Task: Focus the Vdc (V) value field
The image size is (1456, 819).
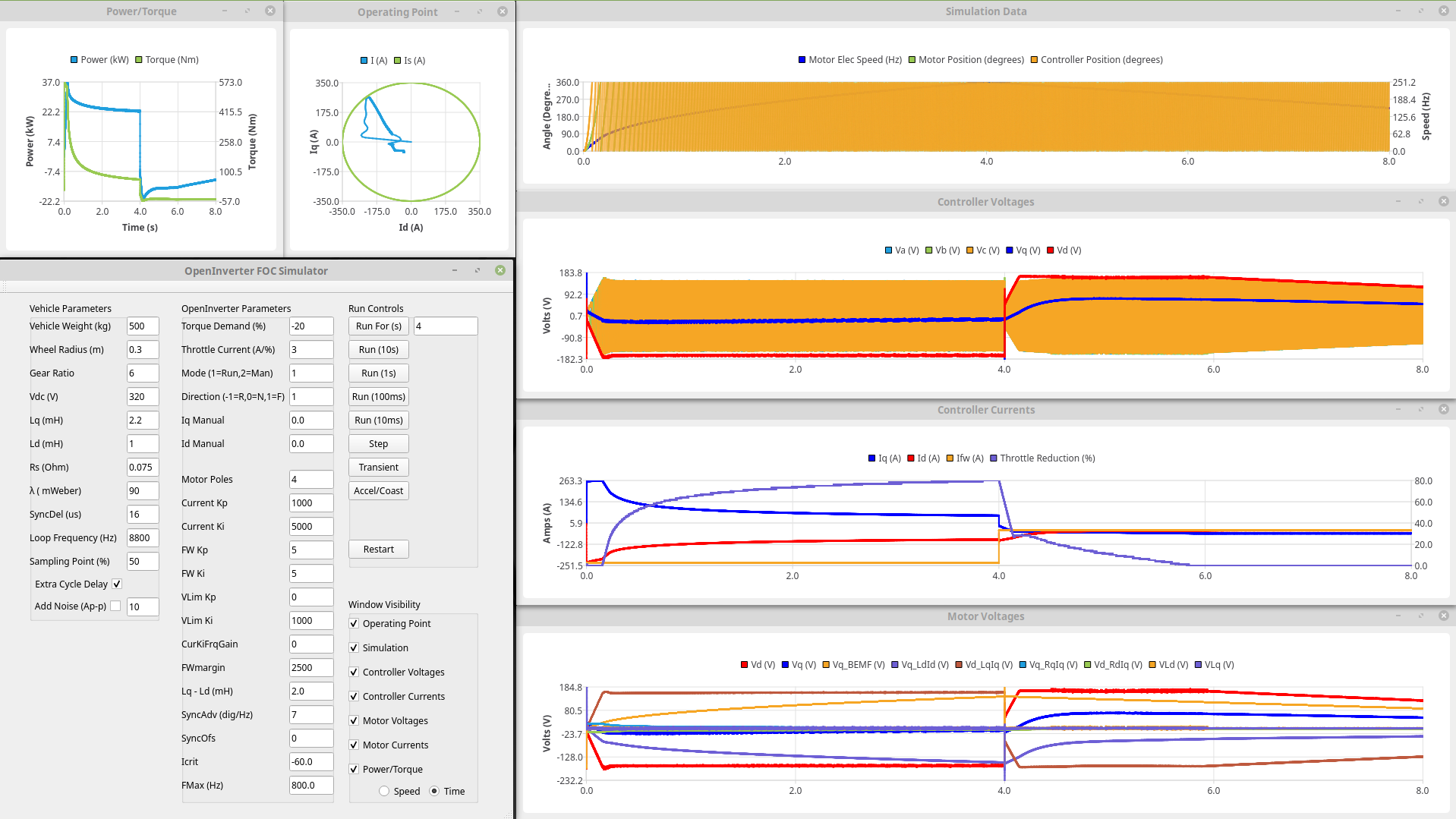Action: [x=142, y=396]
